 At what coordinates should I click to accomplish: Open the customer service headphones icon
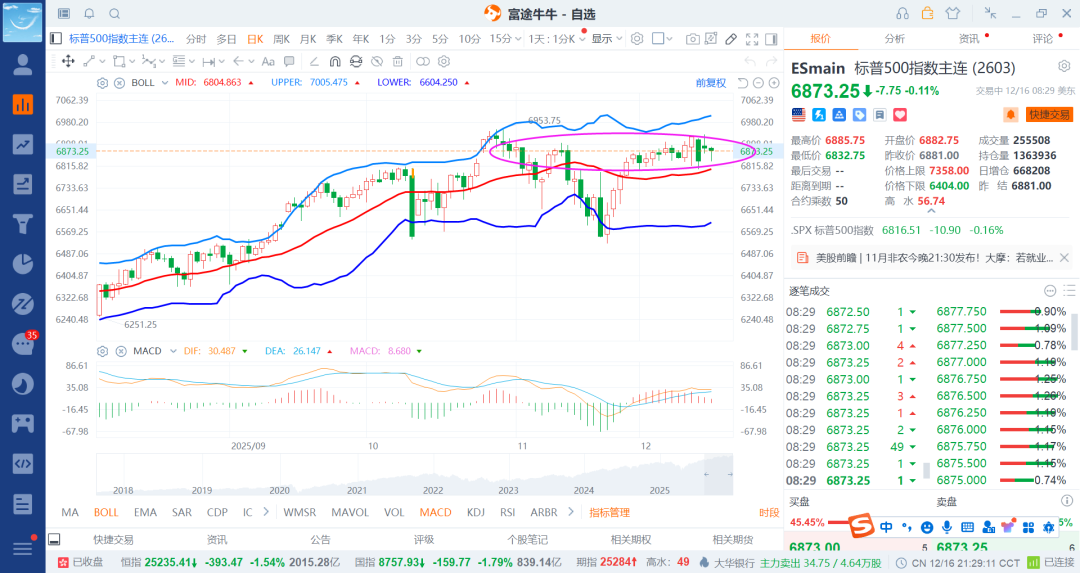(902, 13)
